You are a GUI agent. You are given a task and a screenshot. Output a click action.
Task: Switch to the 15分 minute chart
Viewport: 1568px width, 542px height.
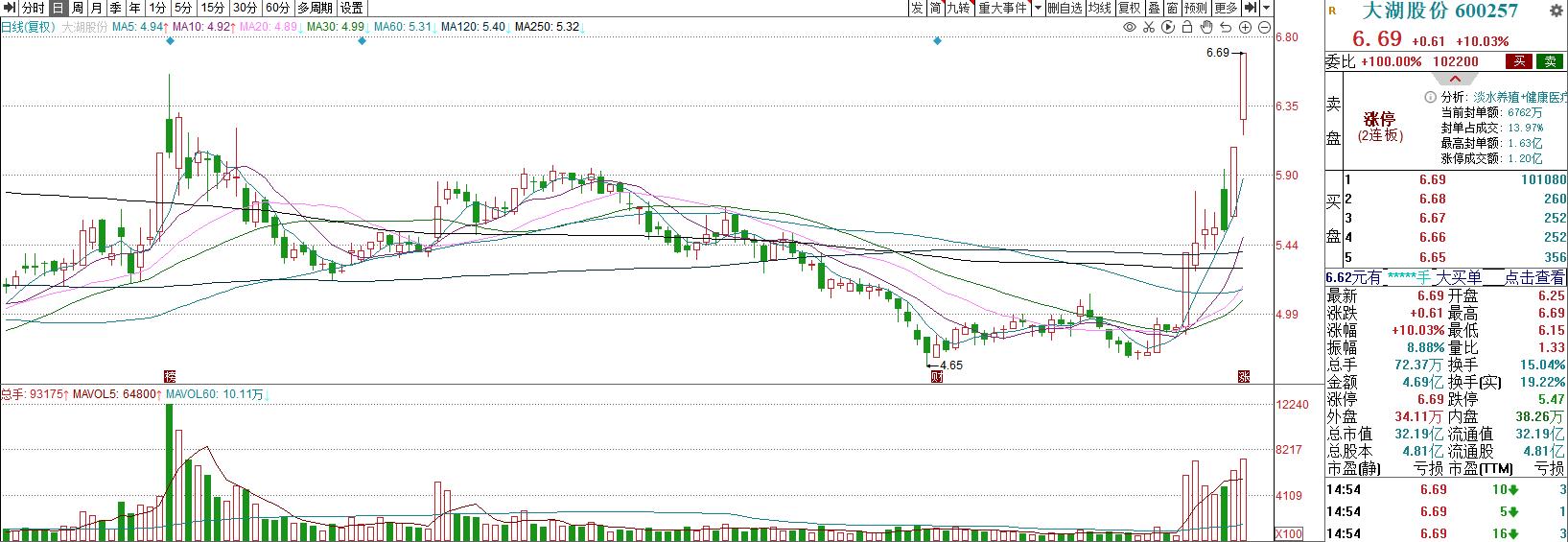coord(212,8)
